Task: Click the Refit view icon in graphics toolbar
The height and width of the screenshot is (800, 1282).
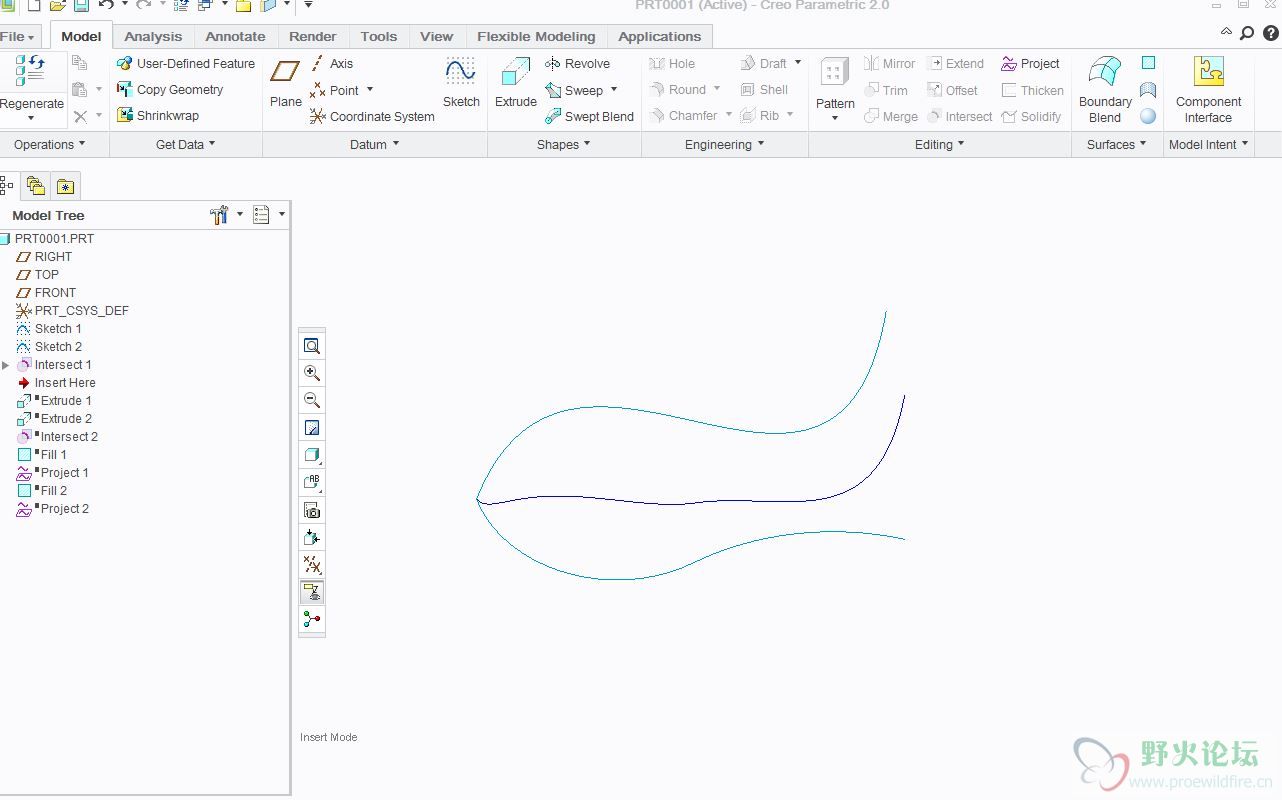Action: 312,346
